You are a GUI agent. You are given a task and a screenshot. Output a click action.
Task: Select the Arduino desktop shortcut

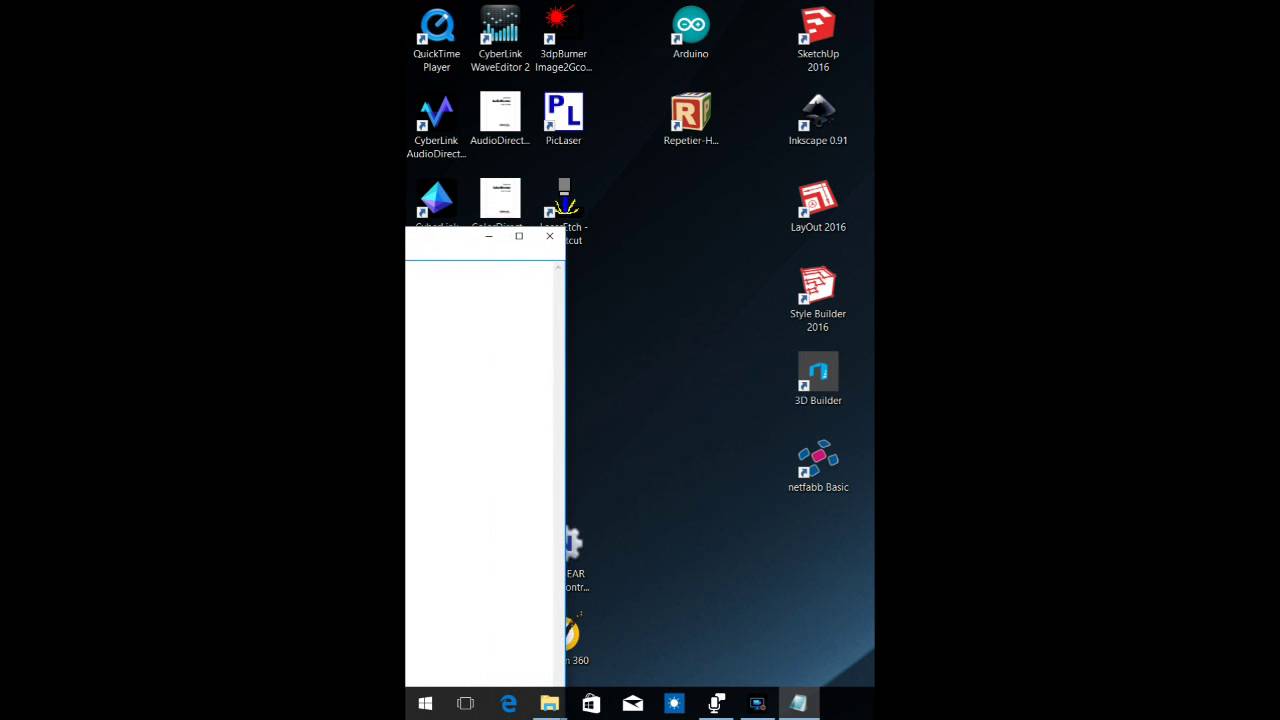pos(691,33)
